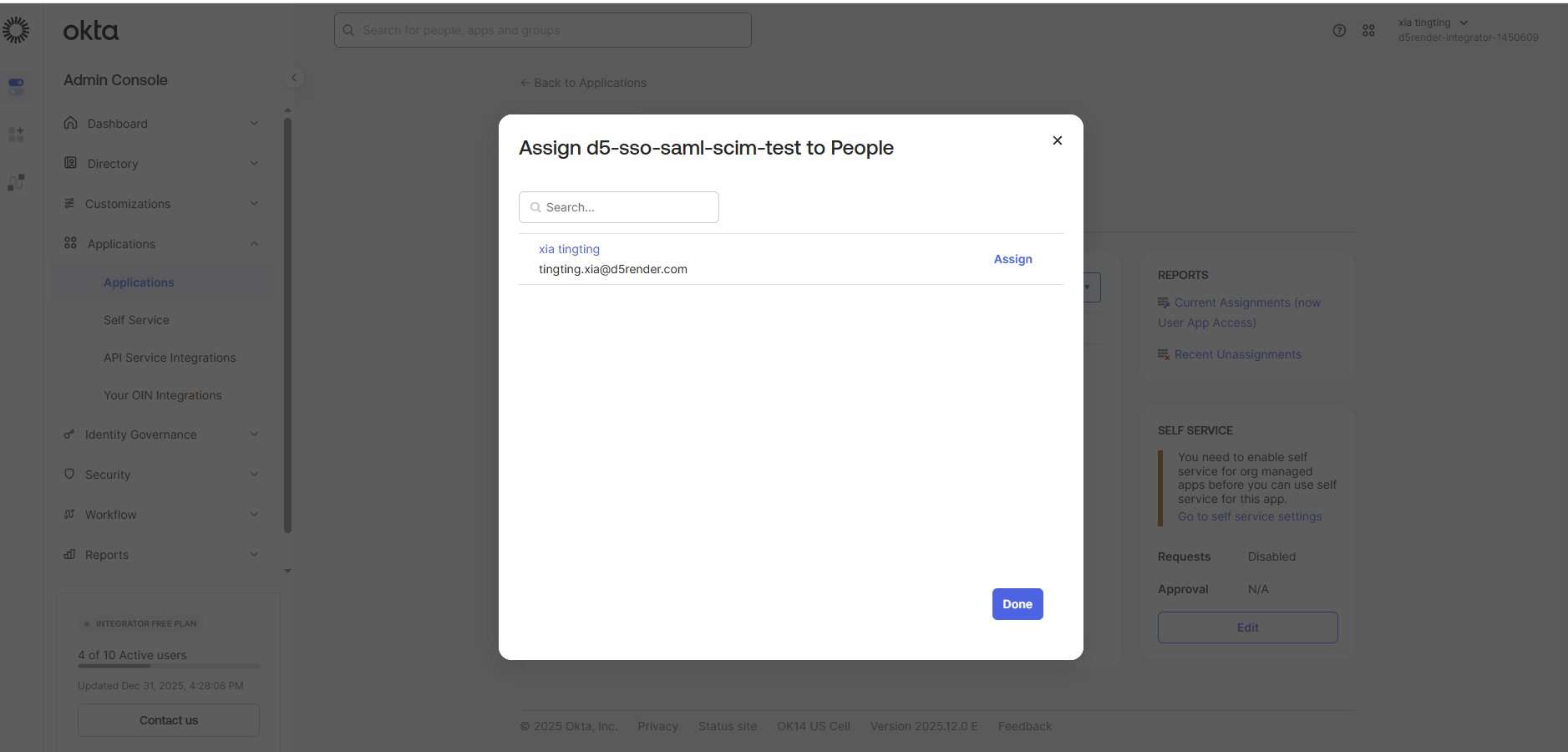Assign xia tingting to the app

pos(1012,259)
